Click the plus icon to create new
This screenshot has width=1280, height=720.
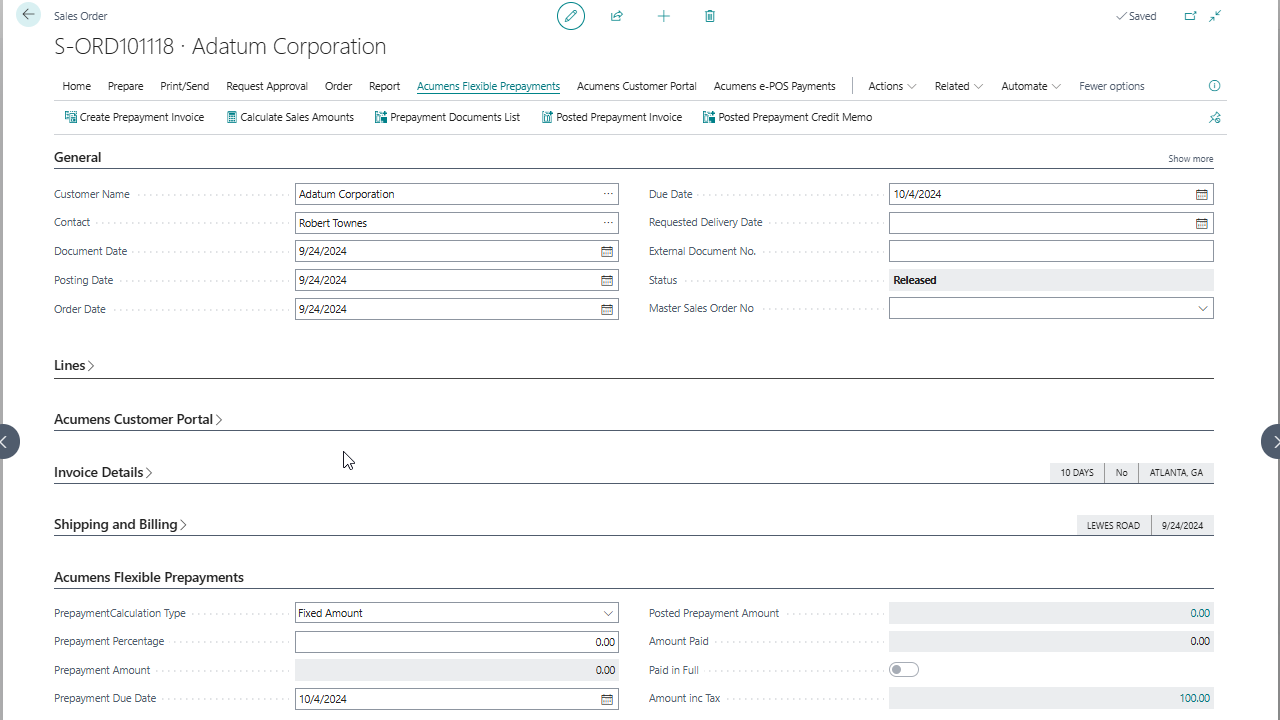tap(663, 16)
